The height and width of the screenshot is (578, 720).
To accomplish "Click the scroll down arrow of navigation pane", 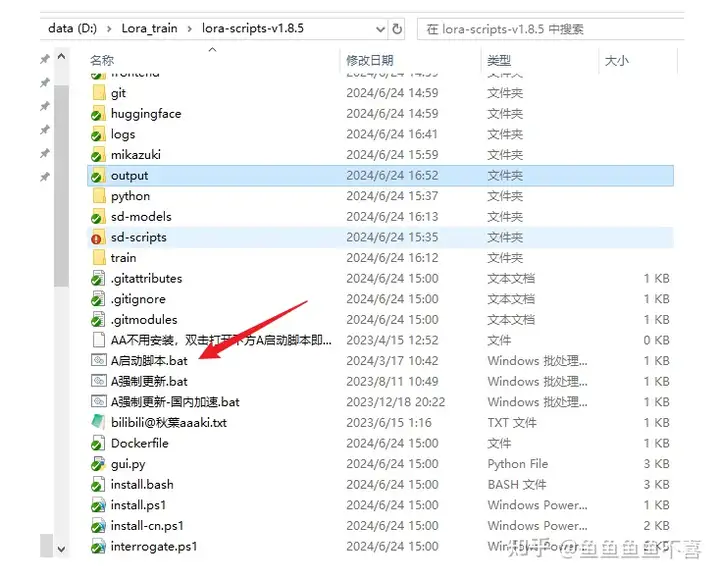I will (x=62, y=548).
